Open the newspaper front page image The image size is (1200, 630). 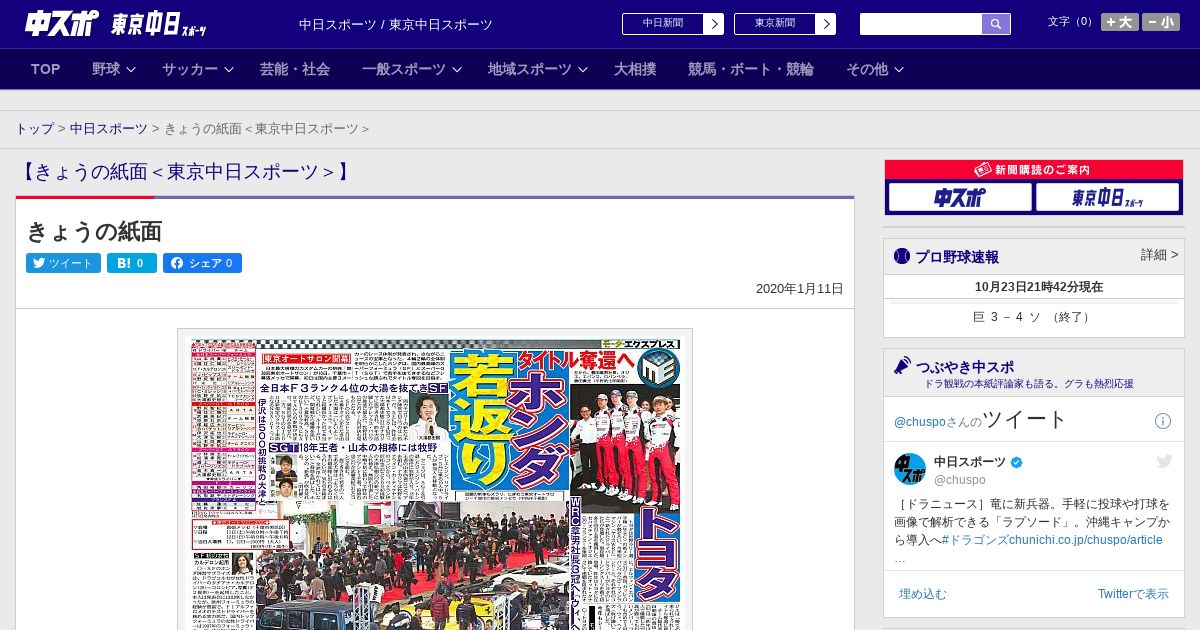coord(435,480)
